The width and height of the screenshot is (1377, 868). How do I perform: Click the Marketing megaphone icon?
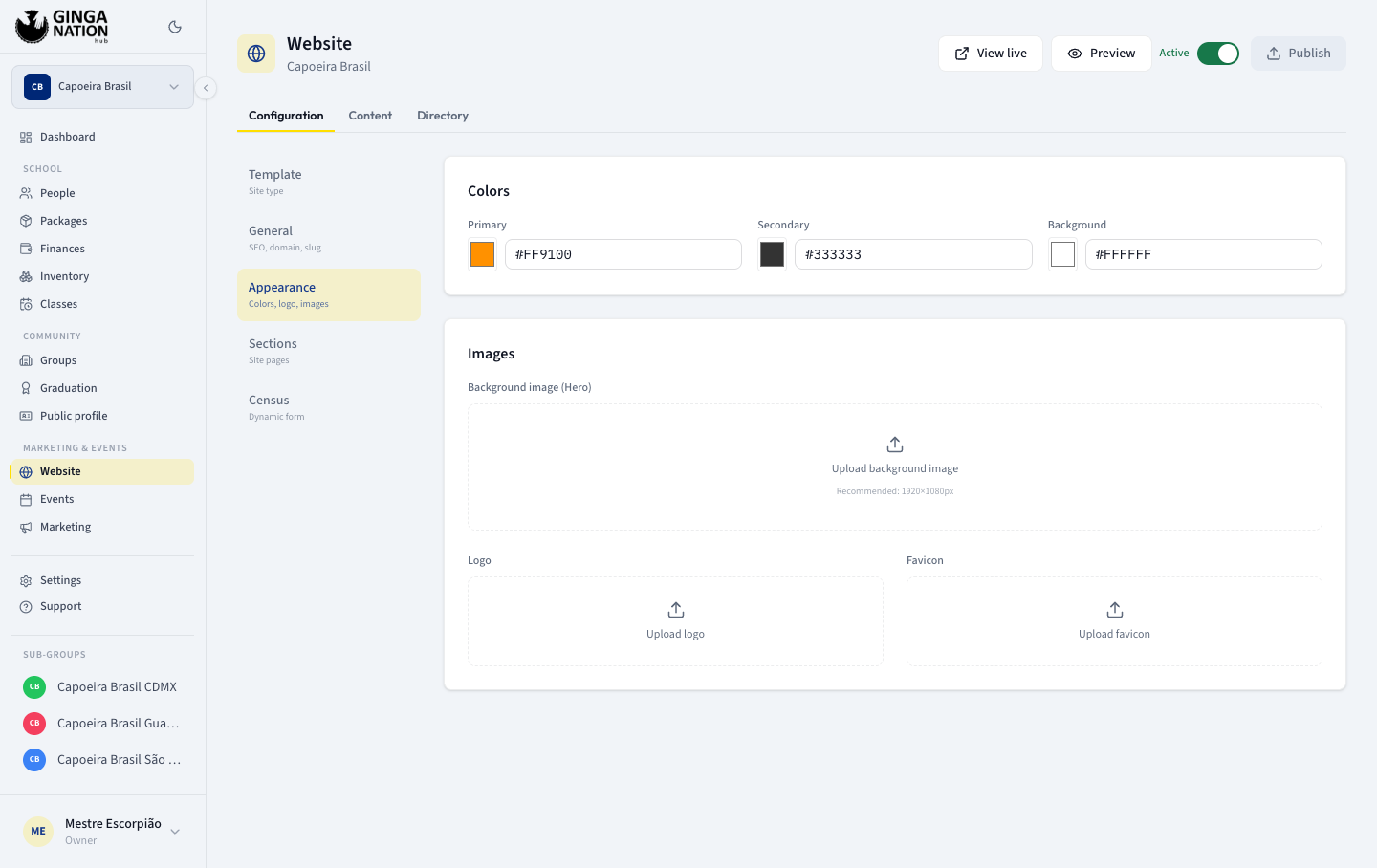(x=26, y=527)
